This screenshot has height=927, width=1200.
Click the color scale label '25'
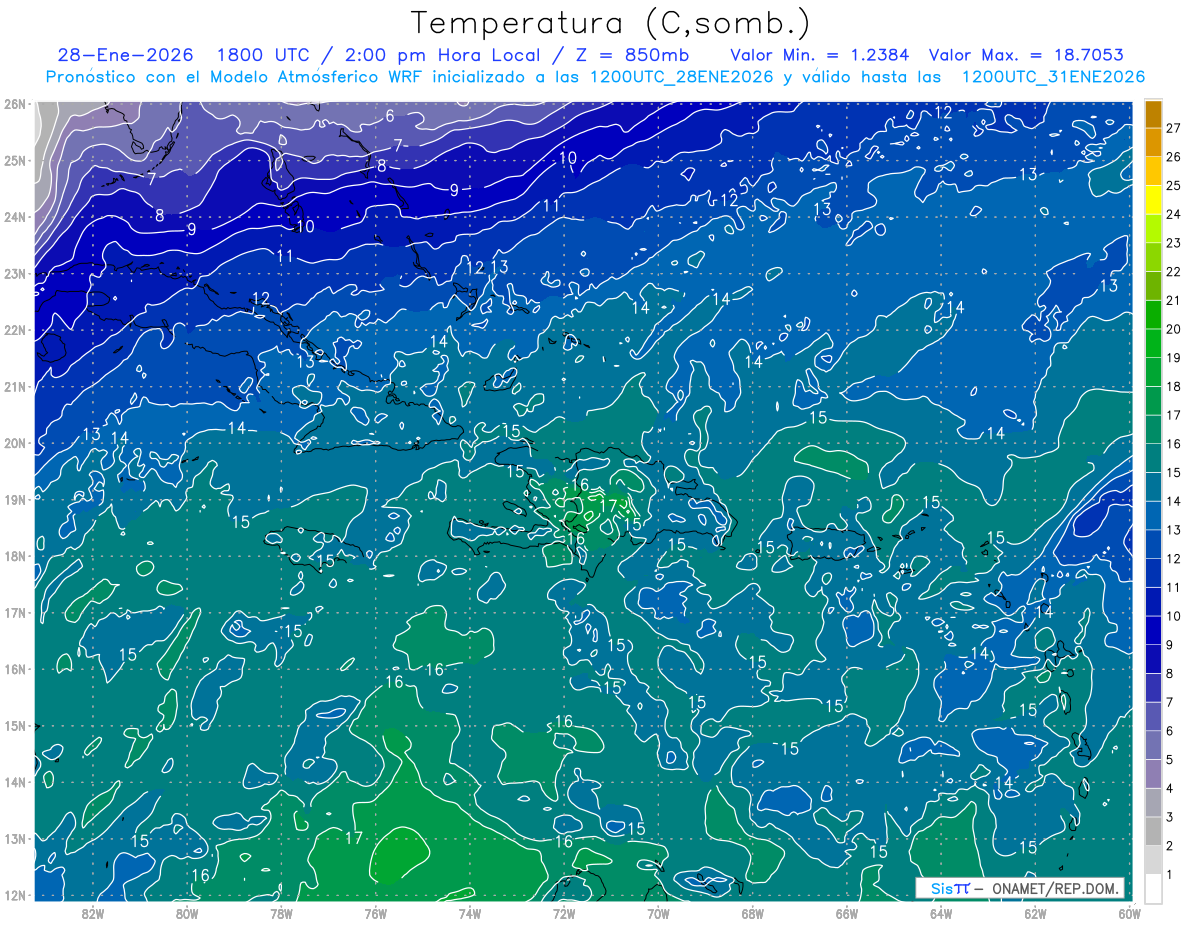tap(1174, 185)
